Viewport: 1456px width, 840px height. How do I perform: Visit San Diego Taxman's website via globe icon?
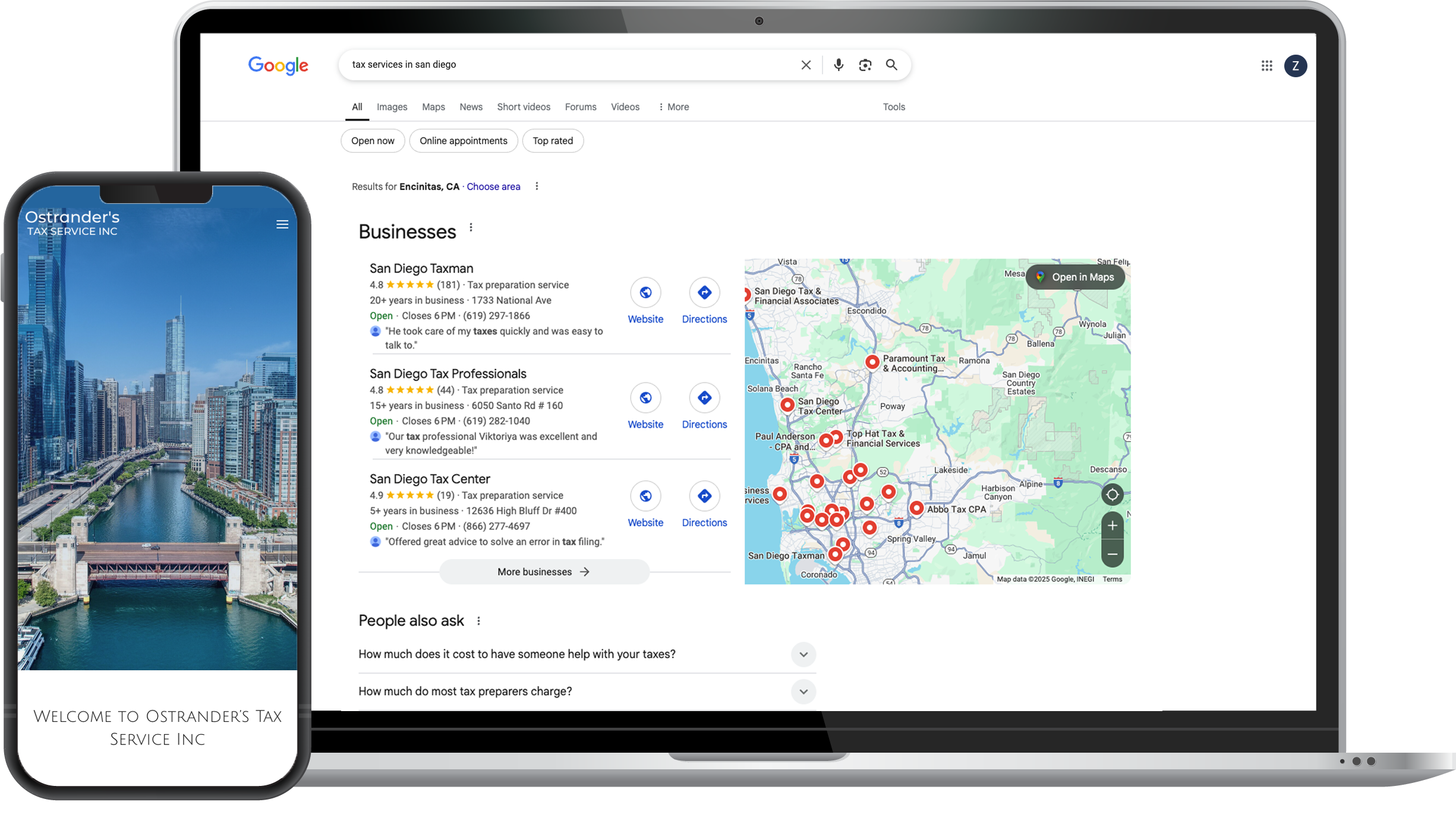point(645,293)
